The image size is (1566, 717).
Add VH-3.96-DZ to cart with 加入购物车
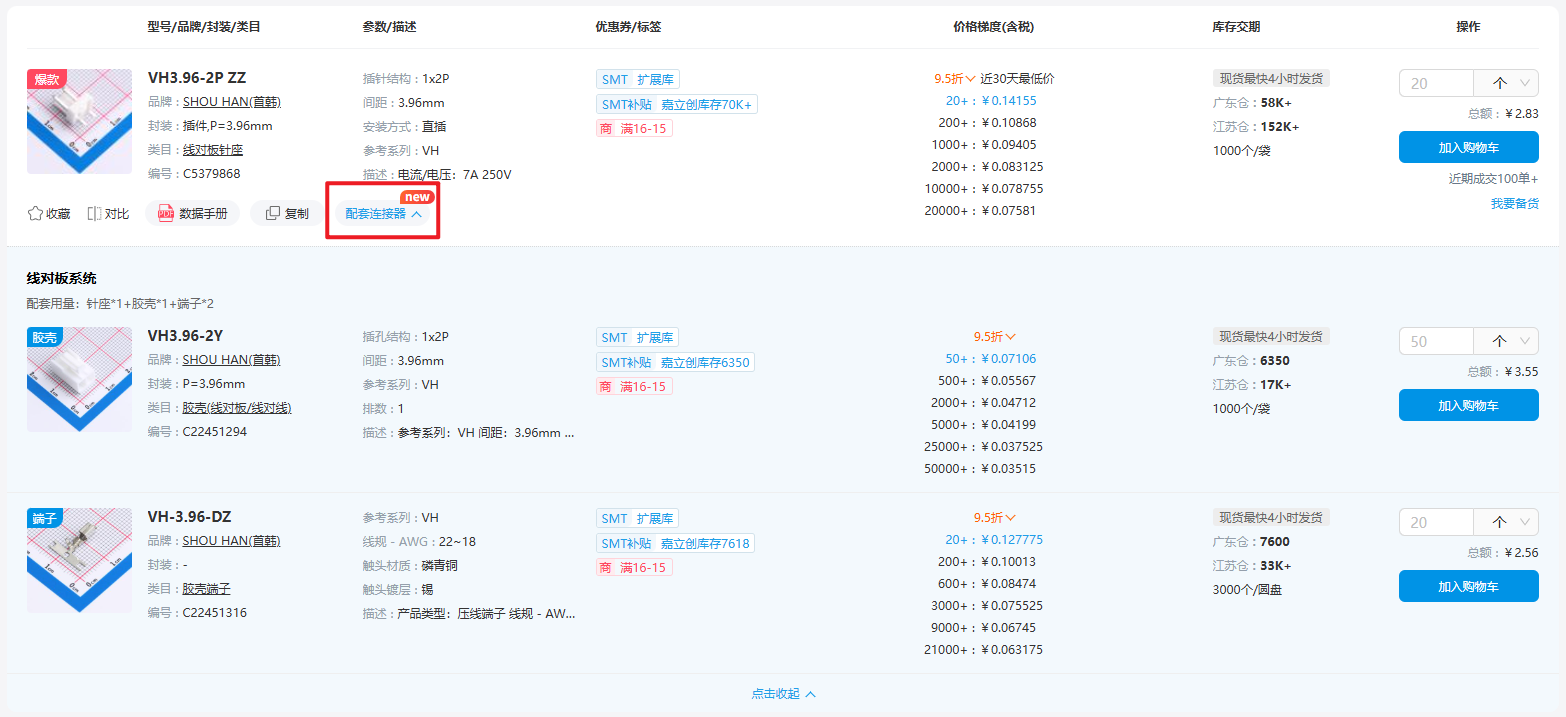pyautogui.click(x=1468, y=586)
